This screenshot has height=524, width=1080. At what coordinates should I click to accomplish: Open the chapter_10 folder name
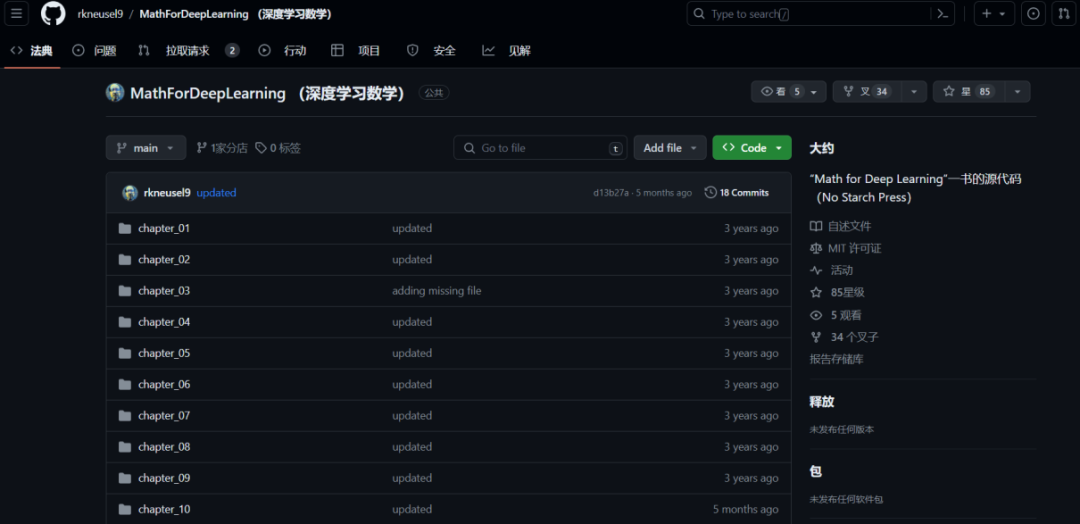pos(164,510)
